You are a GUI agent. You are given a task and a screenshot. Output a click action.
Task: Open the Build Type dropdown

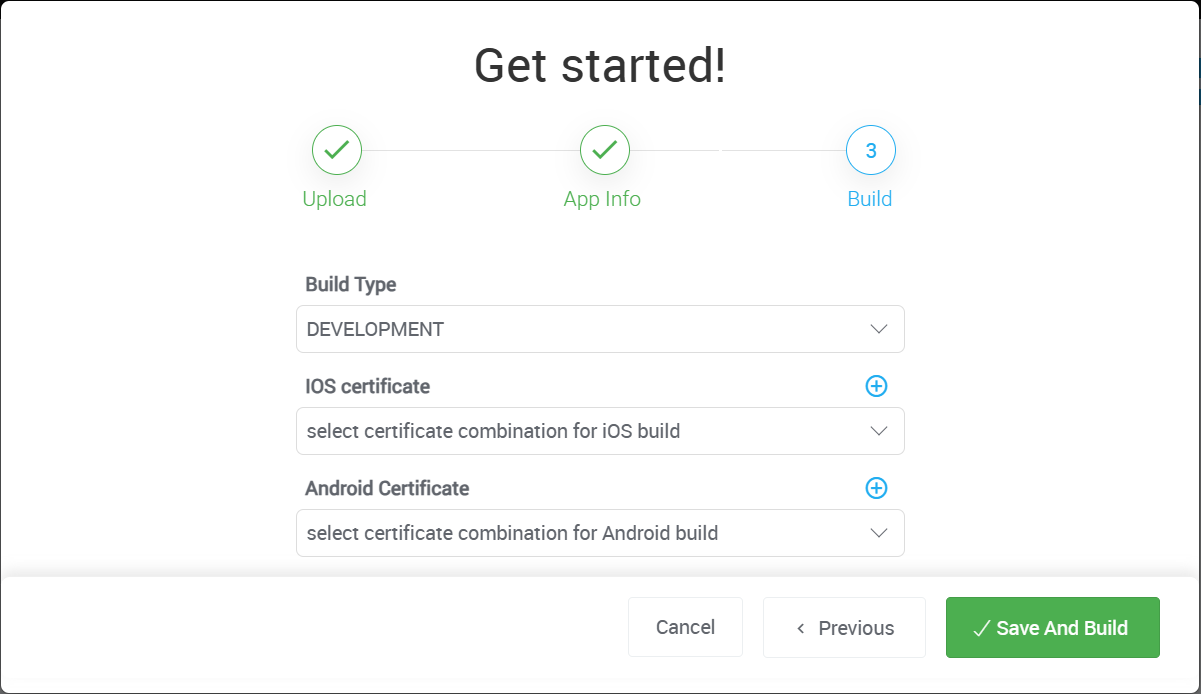pos(600,328)
